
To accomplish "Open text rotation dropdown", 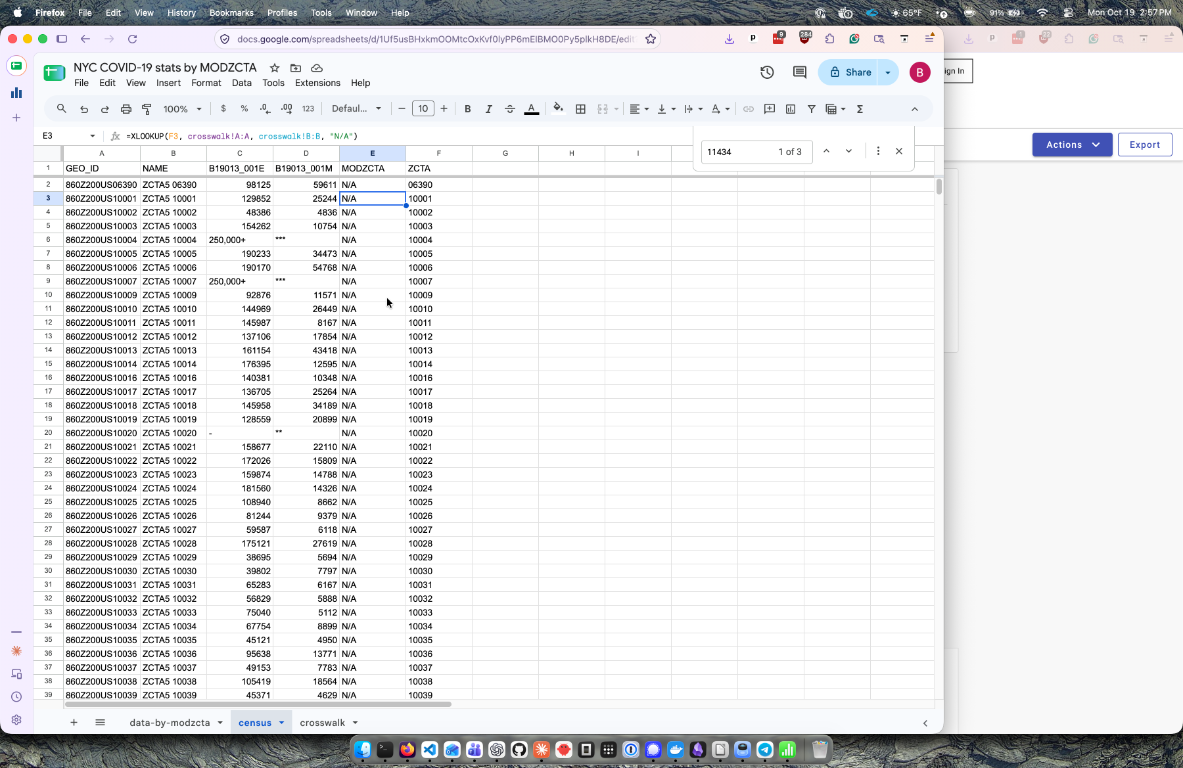I will (x=721, y=109).
